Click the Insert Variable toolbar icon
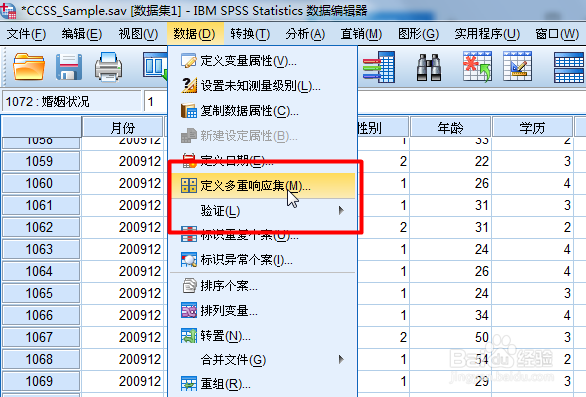Viewport: 586px width, 397px height. point(518,67)
